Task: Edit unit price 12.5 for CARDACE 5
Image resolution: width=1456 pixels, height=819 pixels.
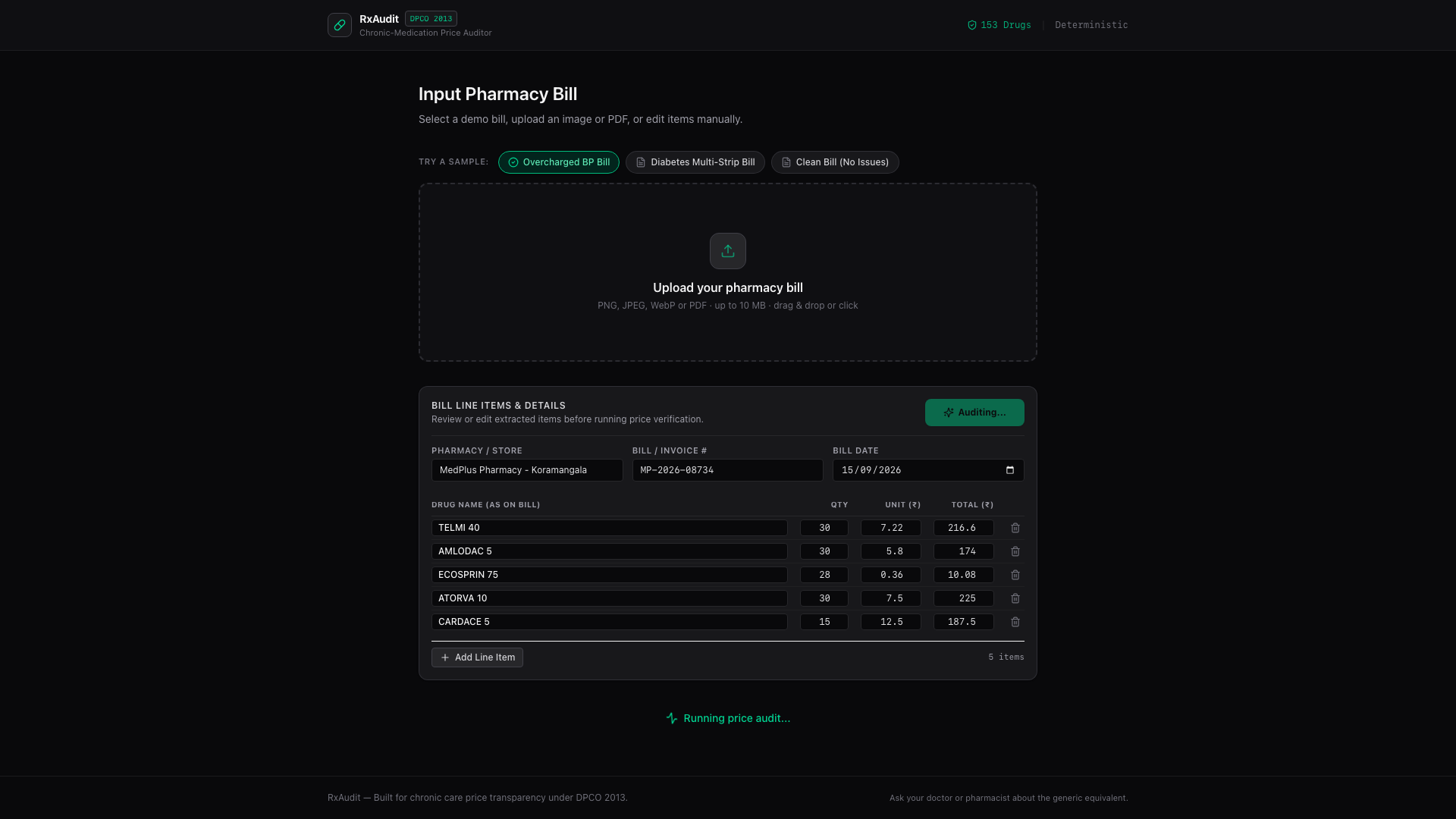Action: coord(891,622)
